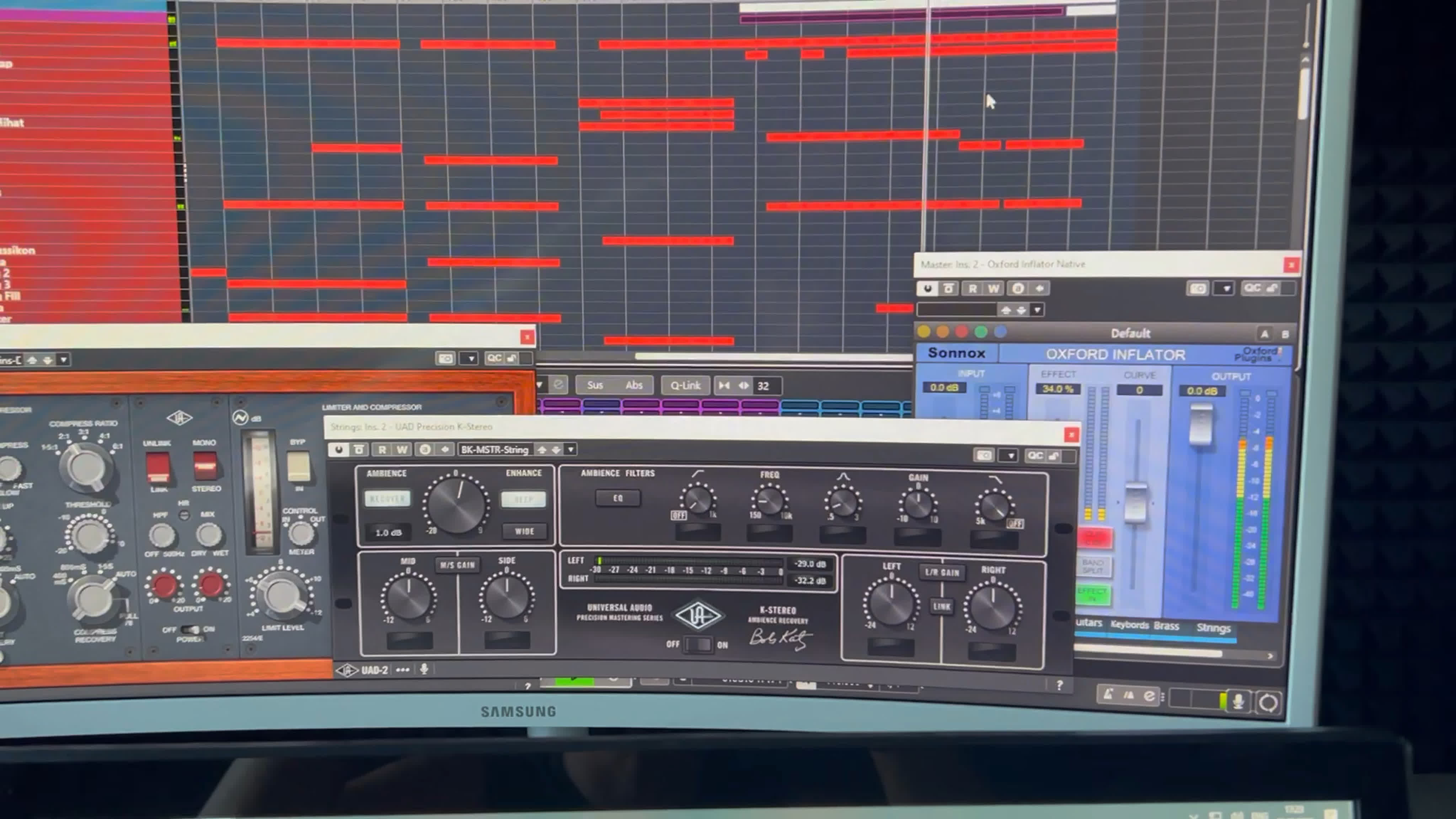1456x819 pixels.
Task: Click the Sus button in the editor toolbar
Action: click(x=595, y=385)
